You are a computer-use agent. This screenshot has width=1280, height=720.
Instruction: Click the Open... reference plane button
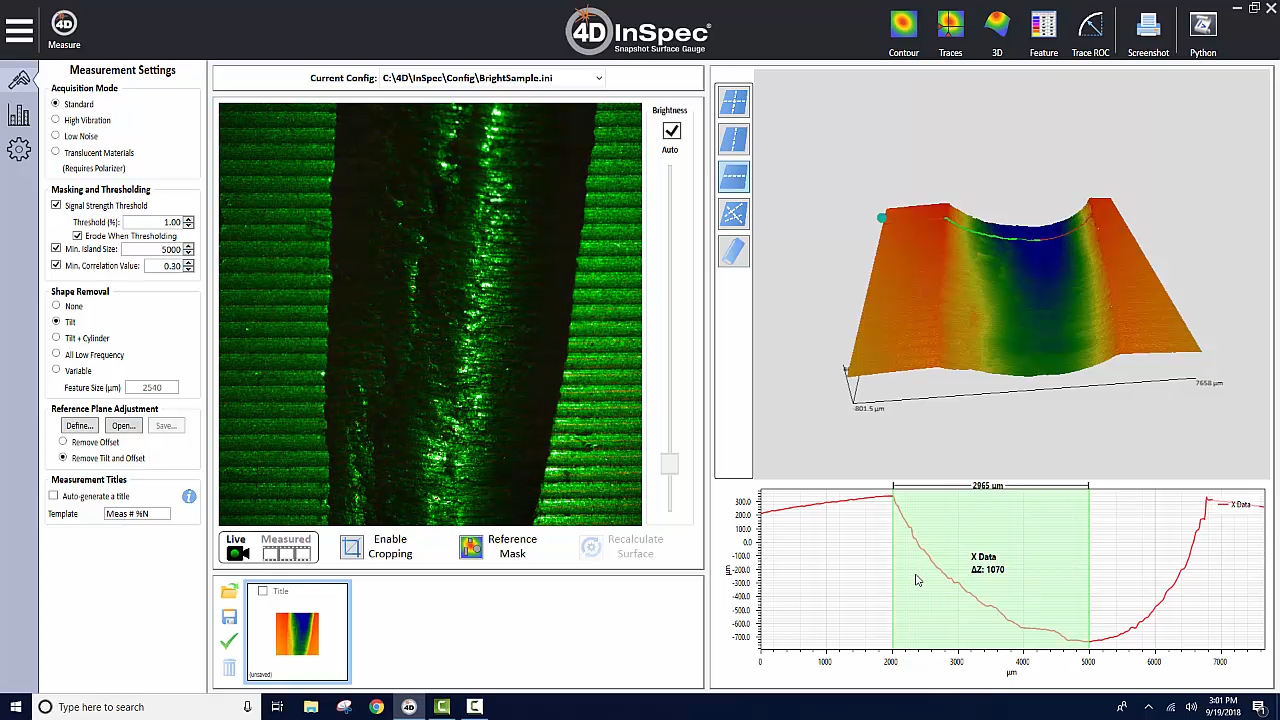click(123, 426)
